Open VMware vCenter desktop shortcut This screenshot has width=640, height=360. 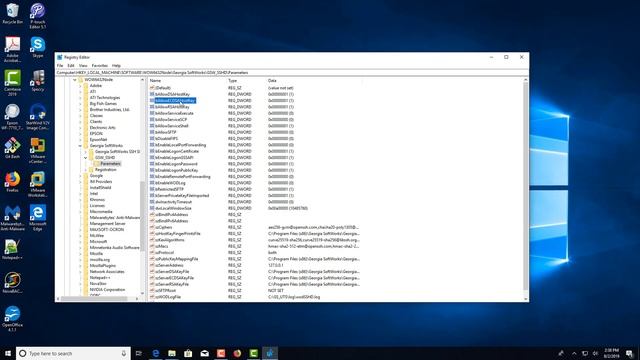[38, 150]
